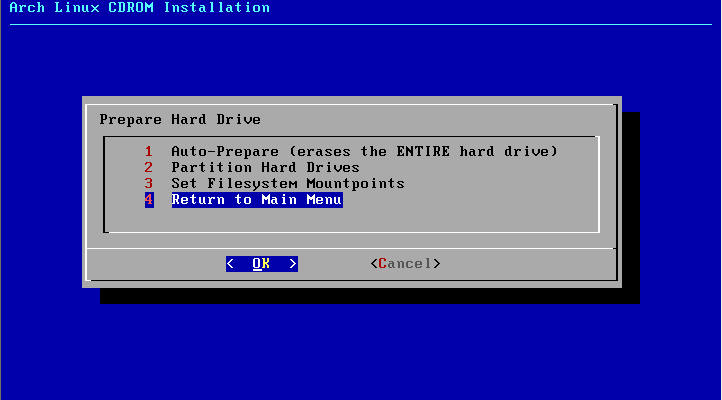Confirm with the OK button

(262, 264)
